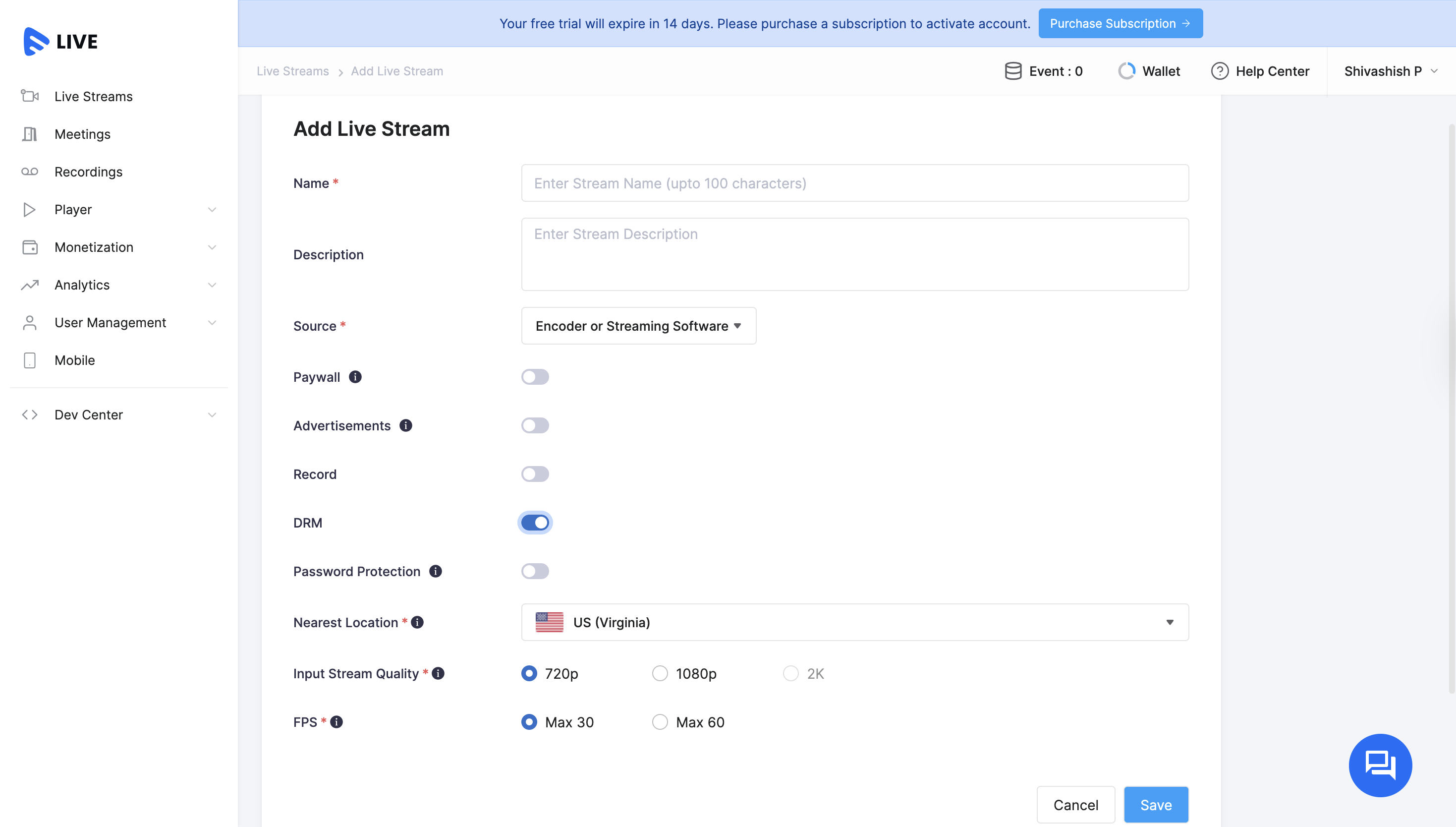Open the Nearest Location dropdown
Image resolution: width=1456 pixels, height=827 pixels.
click(x=855, y=623)
